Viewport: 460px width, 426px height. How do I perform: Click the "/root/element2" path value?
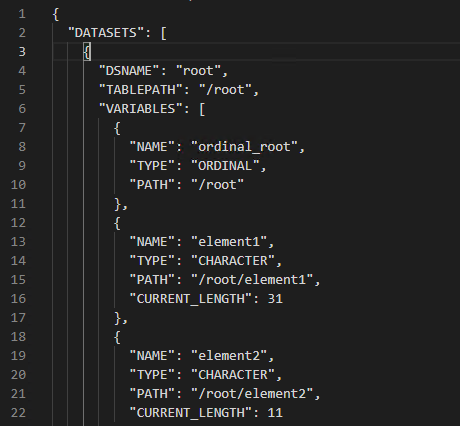tap(252, 394)
